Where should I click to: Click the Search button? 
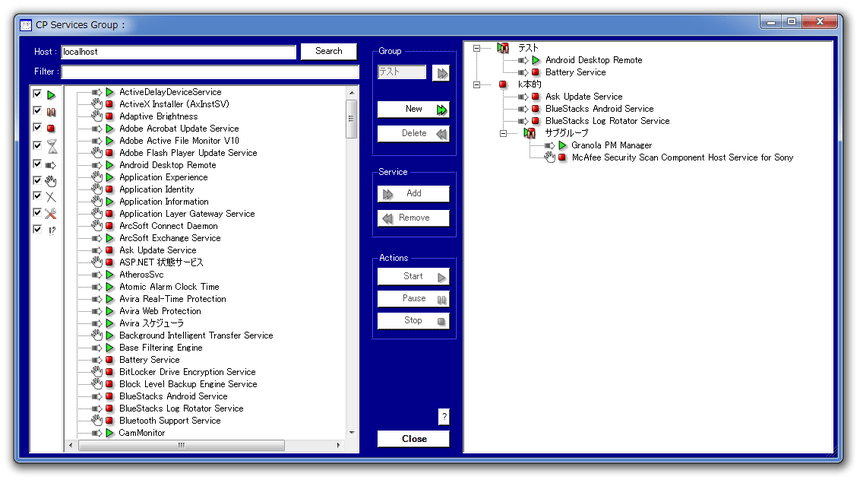(329, 51)
